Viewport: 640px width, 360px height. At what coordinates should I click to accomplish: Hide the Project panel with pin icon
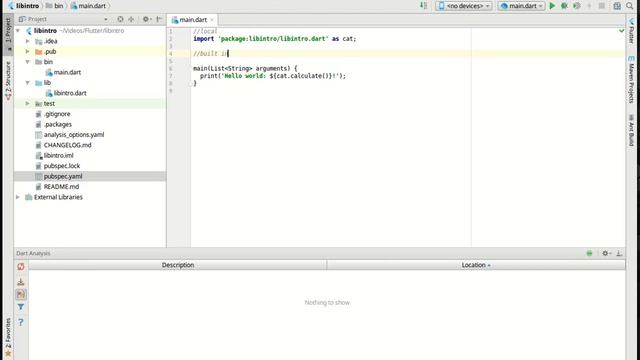[159, 19]
